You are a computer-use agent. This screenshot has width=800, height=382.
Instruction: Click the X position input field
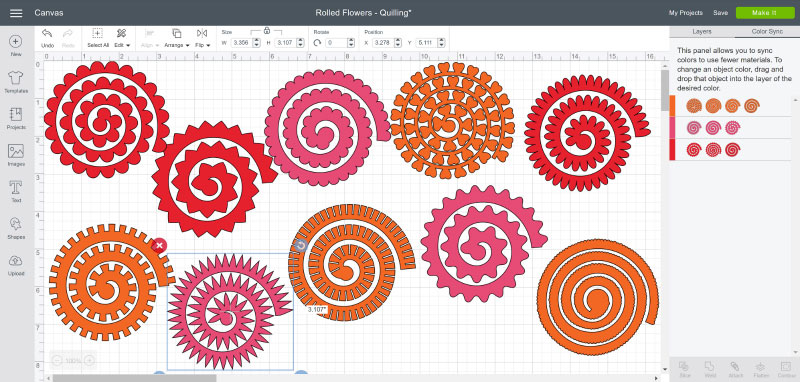(382, 43)
